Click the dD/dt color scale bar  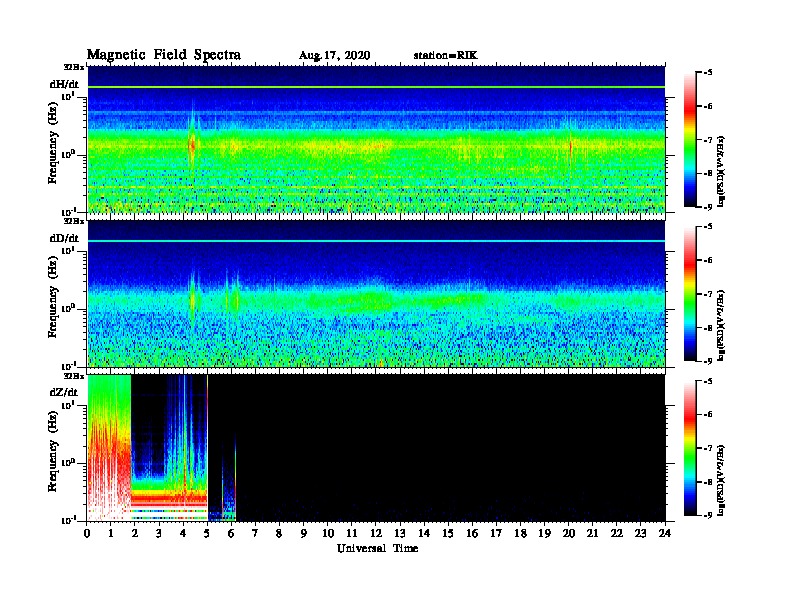[690, 294]
